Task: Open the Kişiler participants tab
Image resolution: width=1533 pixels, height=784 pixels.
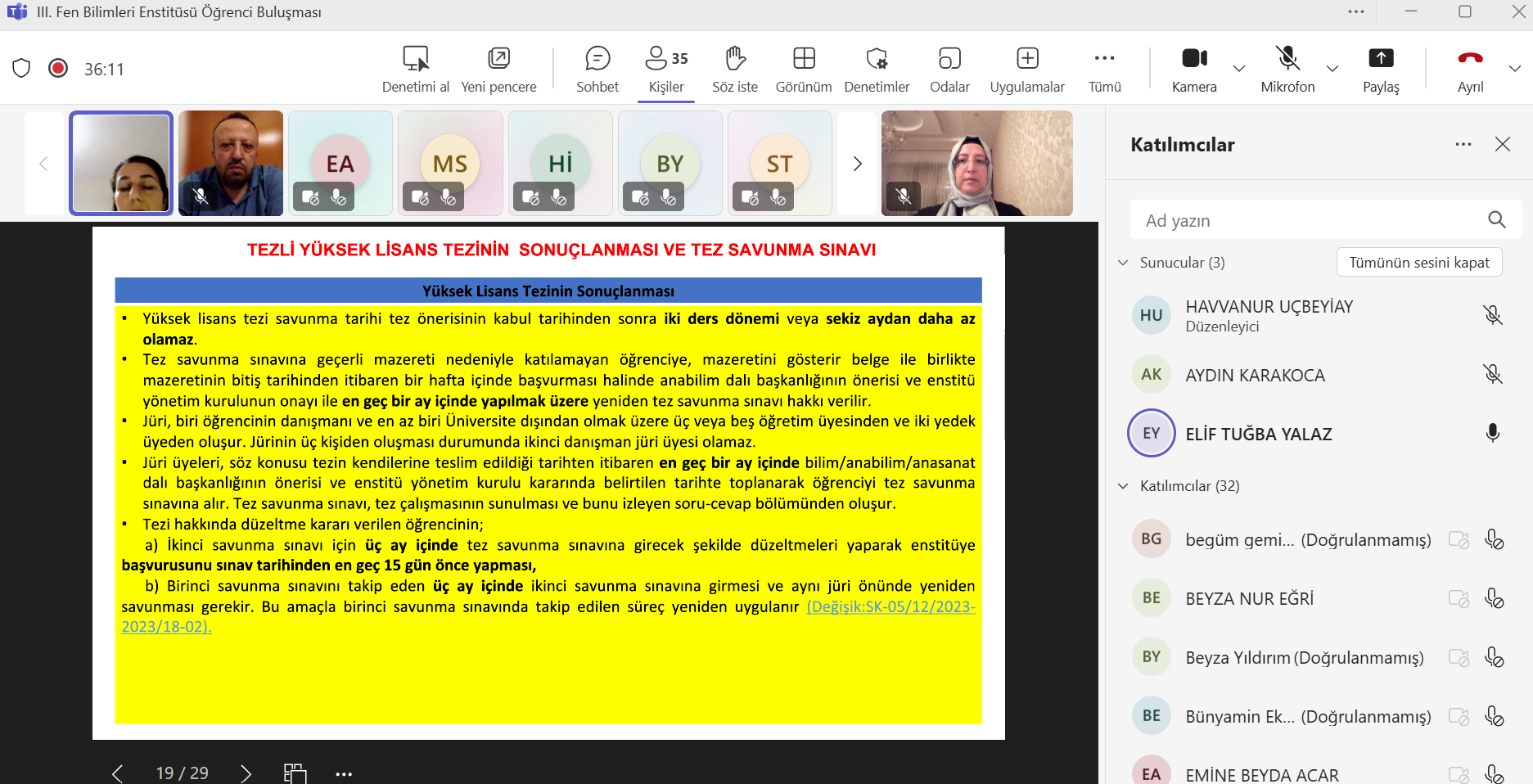Action: [x=666, y=69]
